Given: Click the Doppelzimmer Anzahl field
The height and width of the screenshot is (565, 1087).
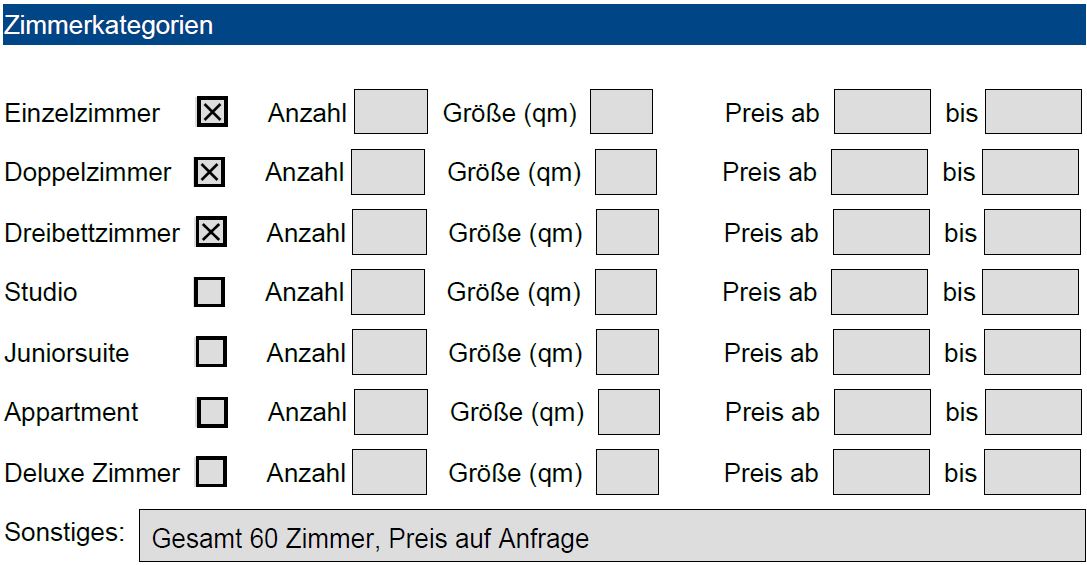Looking at the screenshot, I should pyautogui.click(x=388, y=172).
